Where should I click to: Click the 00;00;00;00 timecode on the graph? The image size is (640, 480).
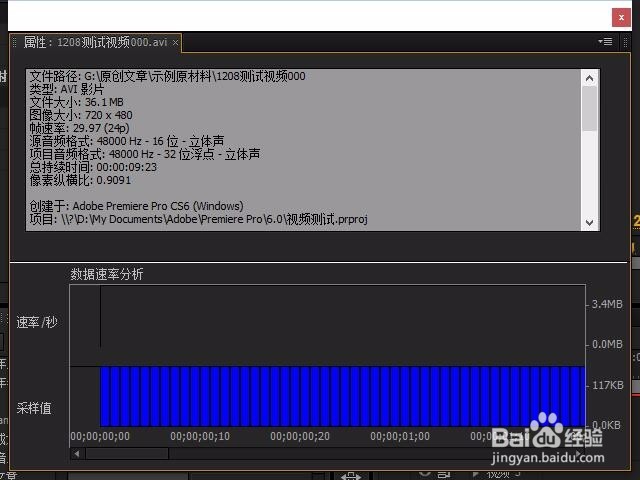pyautogui.click(x=100, y=436)
